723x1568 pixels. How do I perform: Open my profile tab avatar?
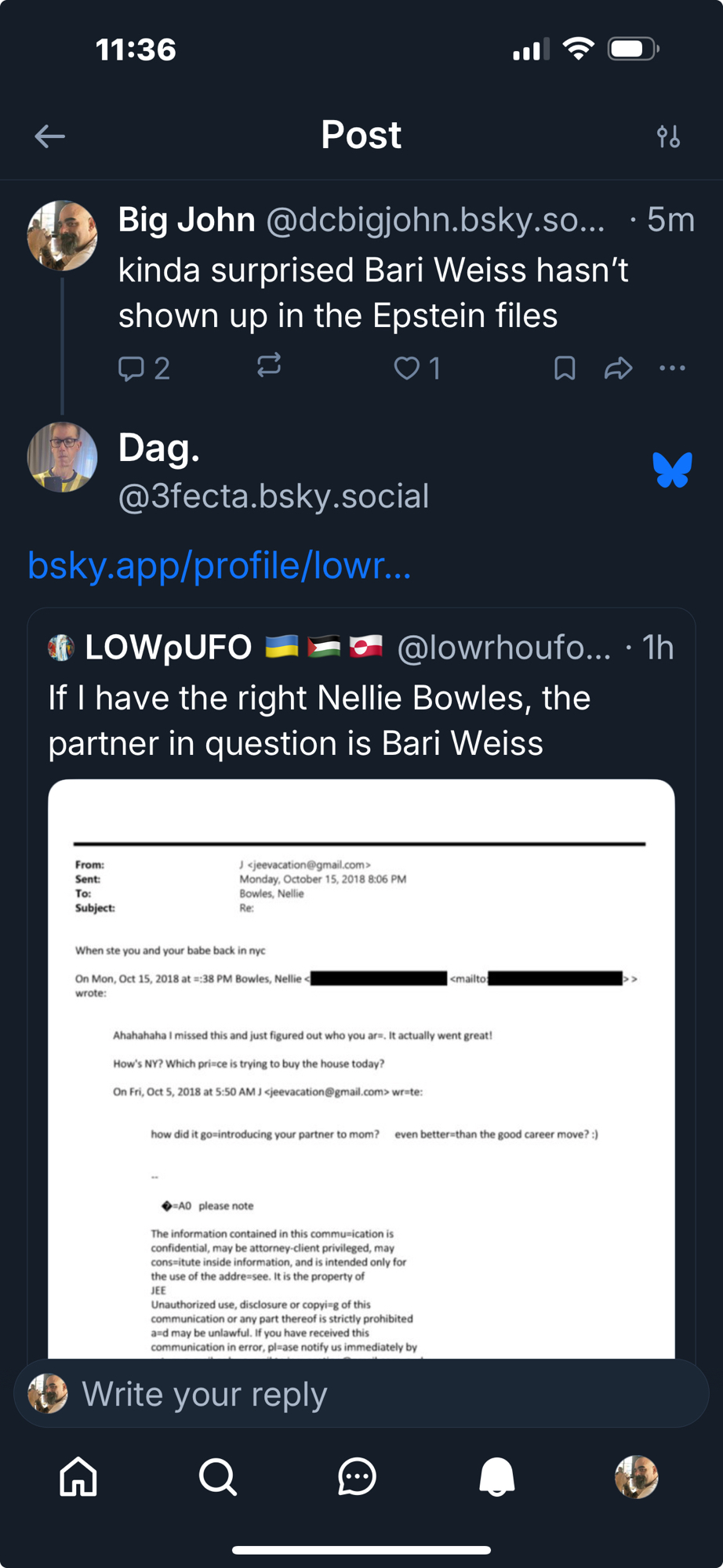[636, 1477]
